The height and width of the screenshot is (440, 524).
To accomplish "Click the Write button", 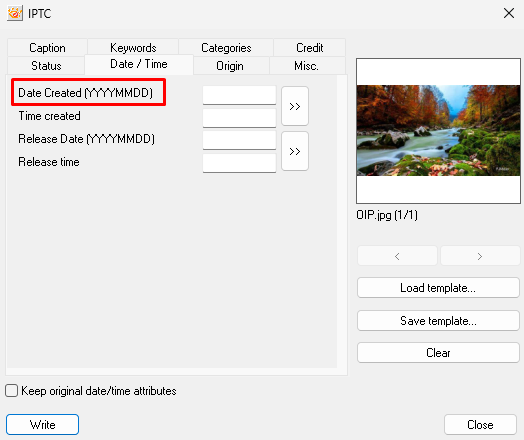I will click(x=42, y=425).
